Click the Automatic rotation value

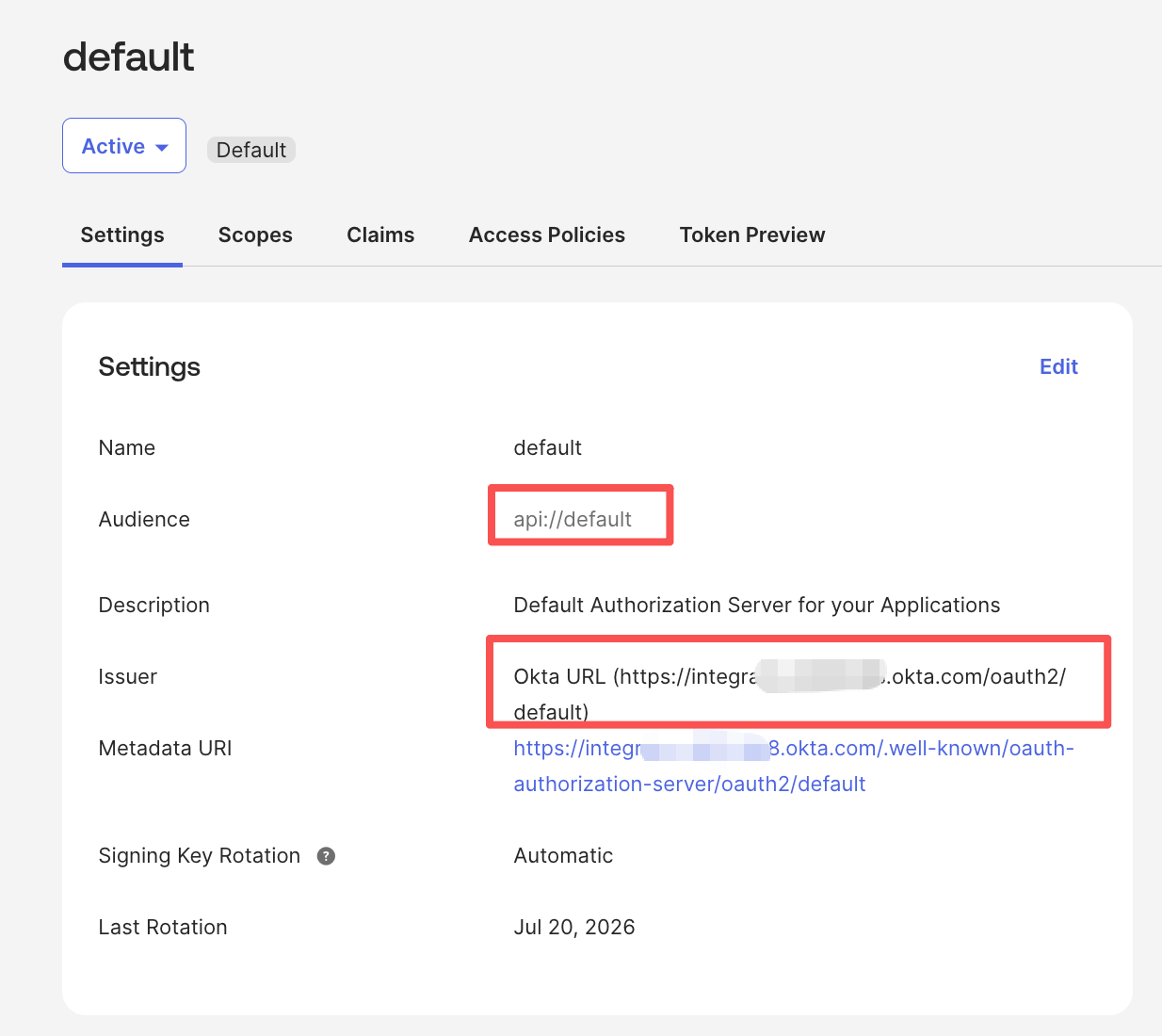[563, 856]
